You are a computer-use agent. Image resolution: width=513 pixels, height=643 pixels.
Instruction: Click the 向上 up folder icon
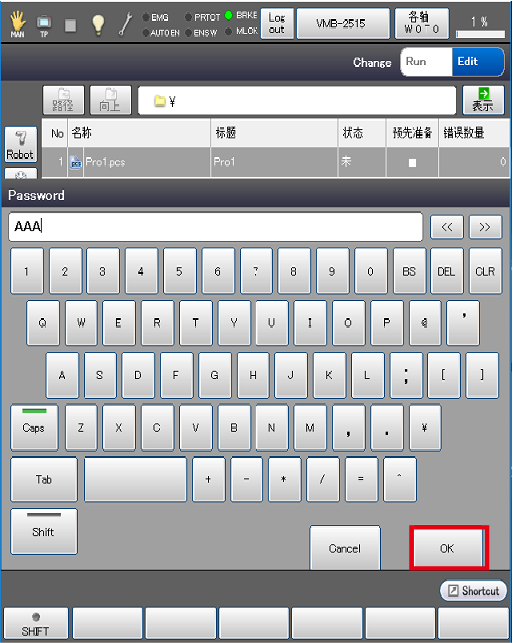click(x=110, y=100)
